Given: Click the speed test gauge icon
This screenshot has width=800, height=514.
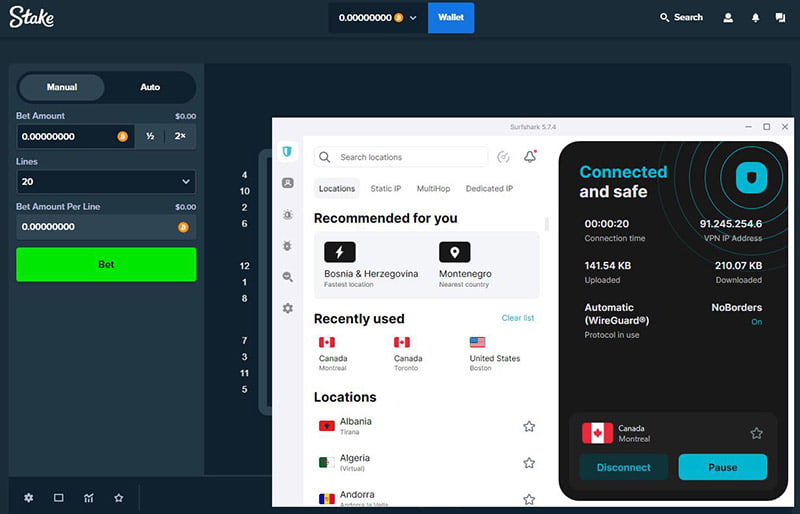Looking at the screenshot, I should (504, 157).
